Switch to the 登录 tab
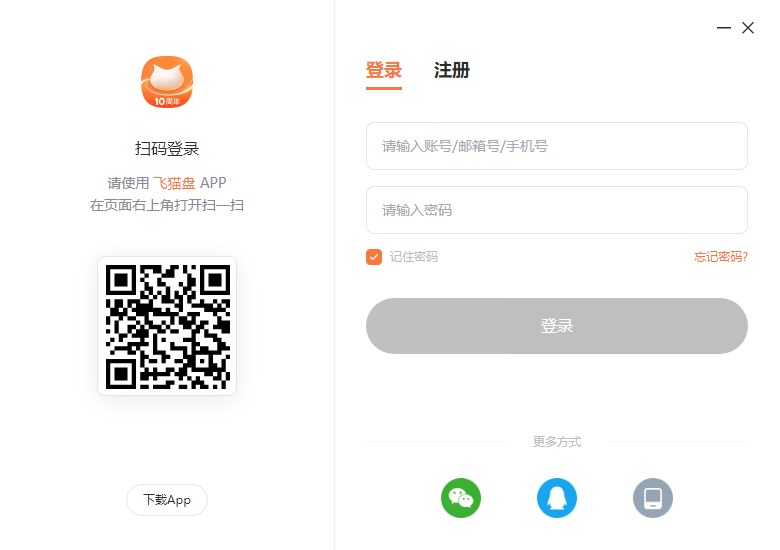This screenshot has width=780, height=550. 384,71
